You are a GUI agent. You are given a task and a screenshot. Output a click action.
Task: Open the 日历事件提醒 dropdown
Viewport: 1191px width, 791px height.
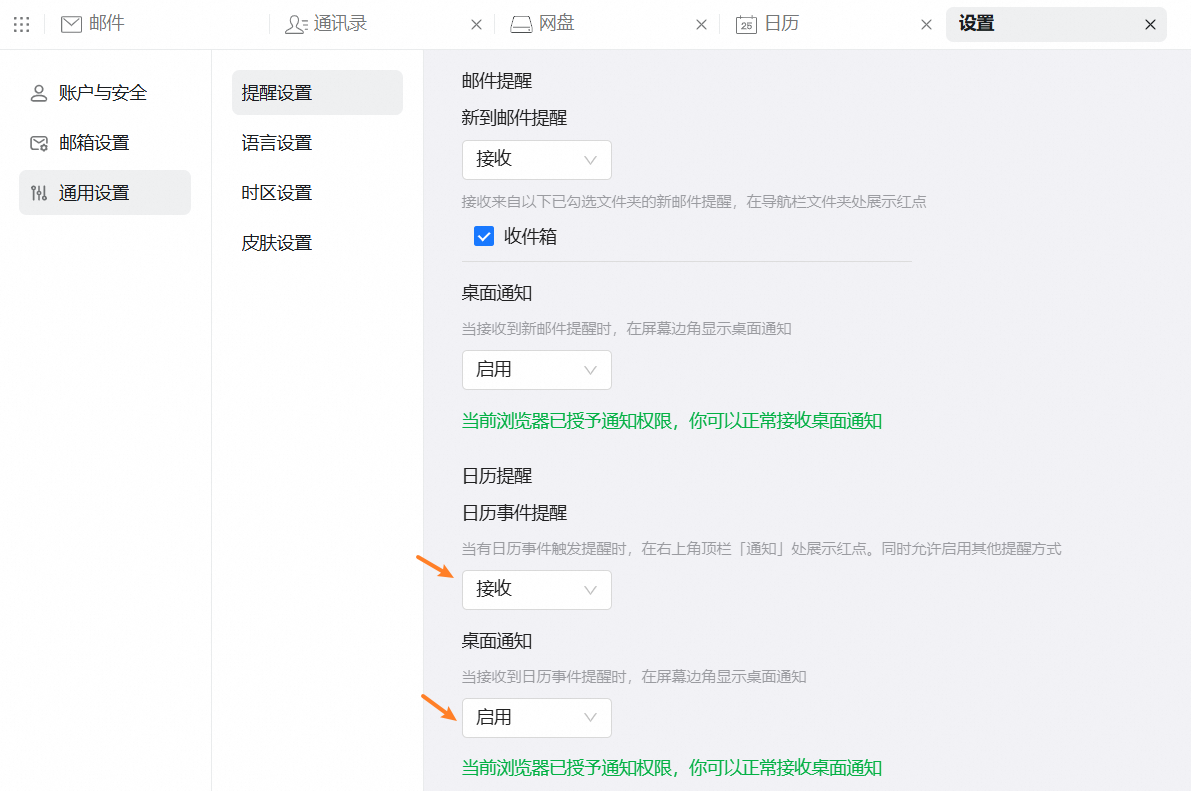click(x=536, y=590)
